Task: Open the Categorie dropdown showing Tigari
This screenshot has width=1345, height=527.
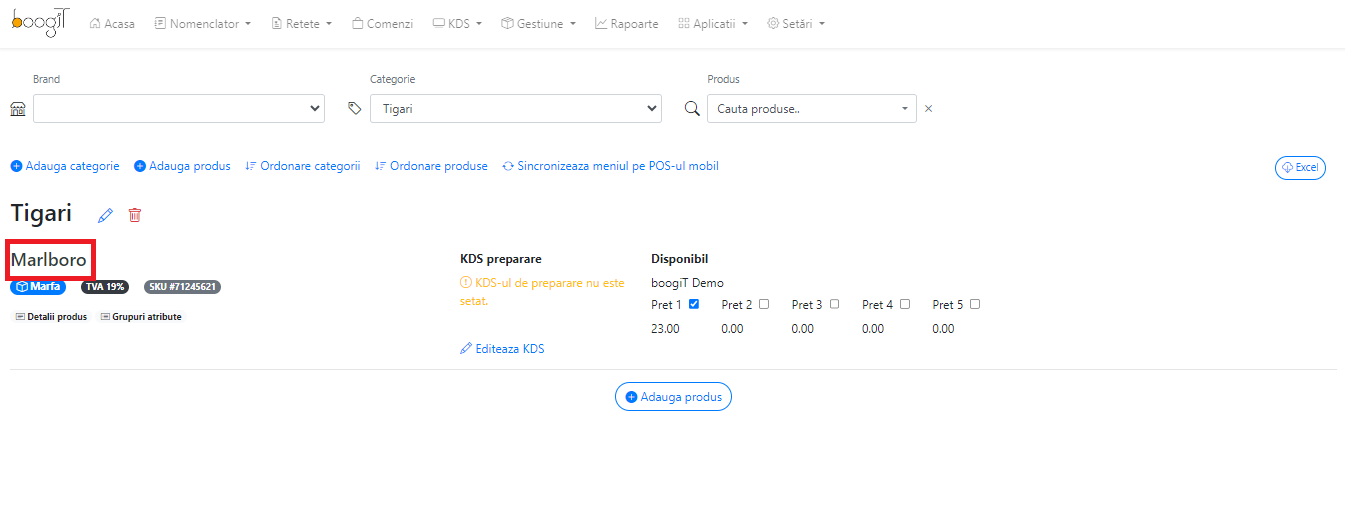Action: 516,108
